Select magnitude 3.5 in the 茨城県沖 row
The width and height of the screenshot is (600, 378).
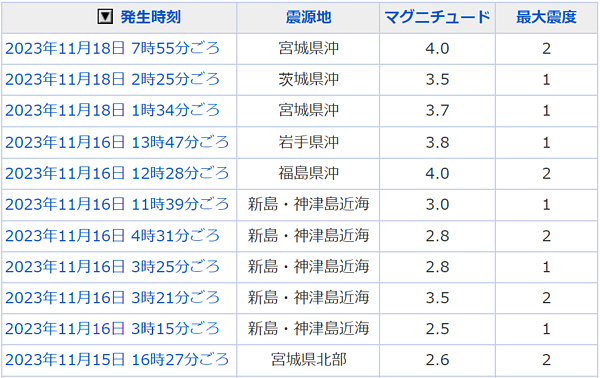[437, 80]
